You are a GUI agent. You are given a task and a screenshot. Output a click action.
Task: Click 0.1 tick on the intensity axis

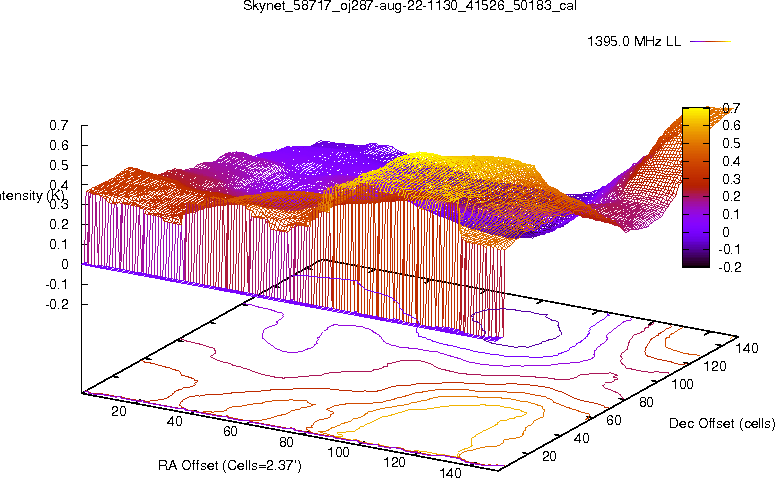tap(58, 244)
